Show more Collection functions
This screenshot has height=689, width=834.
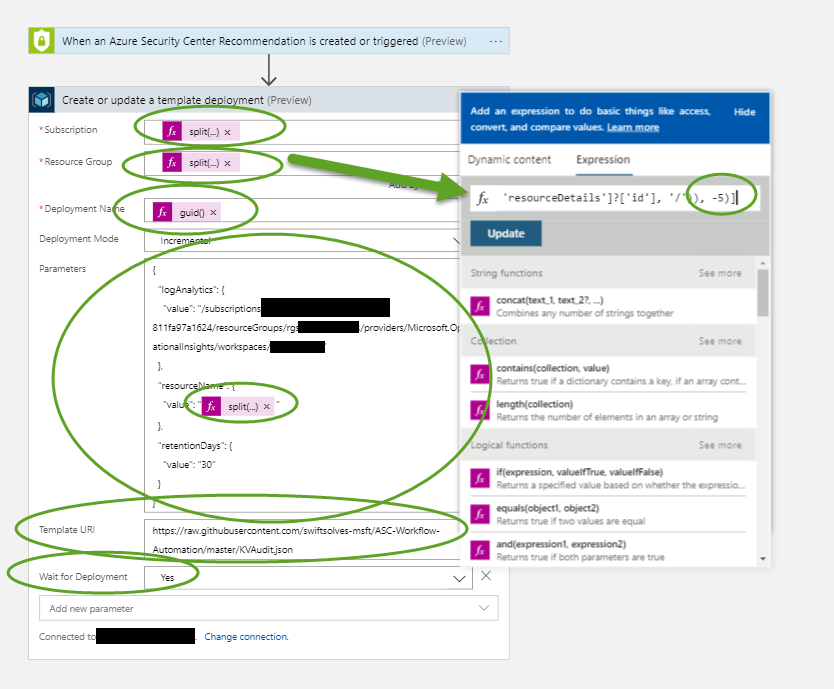(x=720, y=341)
